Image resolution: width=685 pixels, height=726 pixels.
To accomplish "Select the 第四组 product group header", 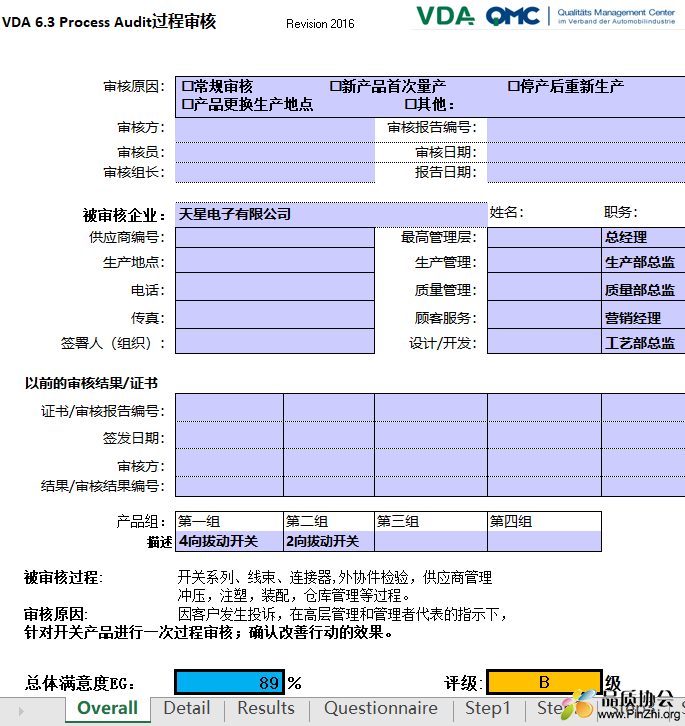I will [x=544, y=521].
